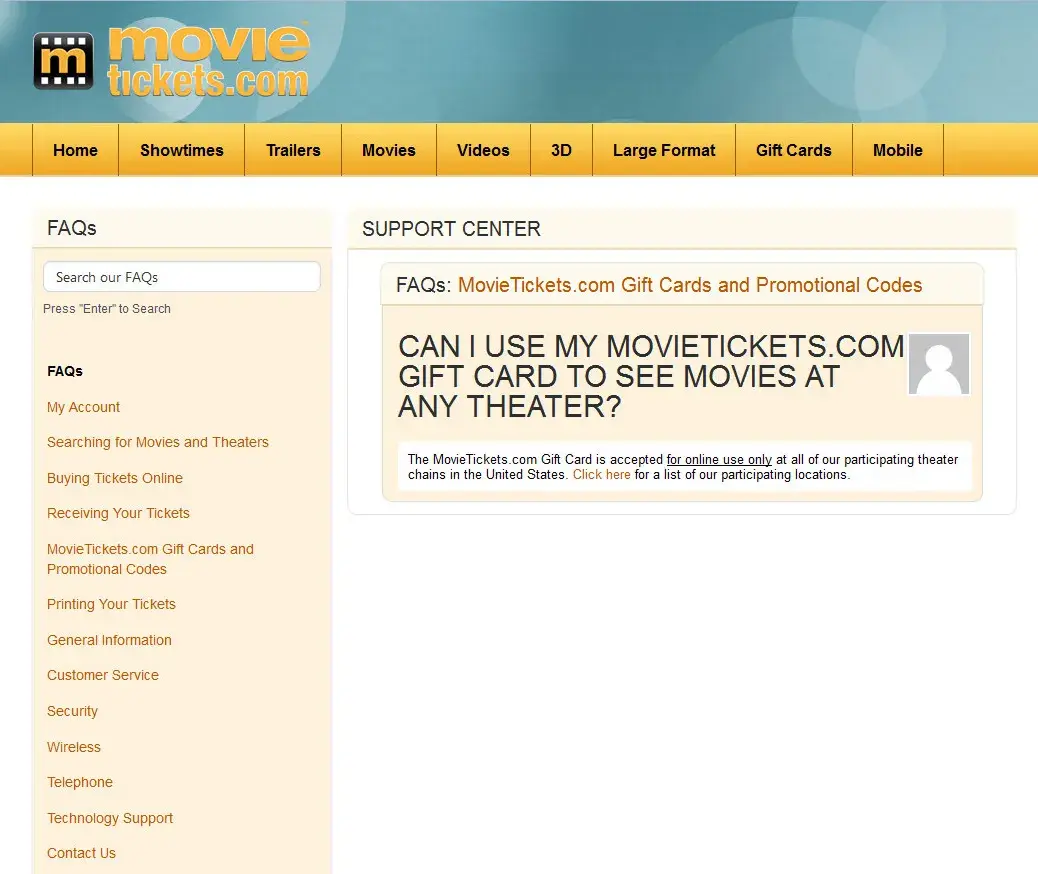Viewport: 1038px width, 874px height.
Task: Select the 3D navigation item
Action: pyautogui.click(x=561, y=150)
